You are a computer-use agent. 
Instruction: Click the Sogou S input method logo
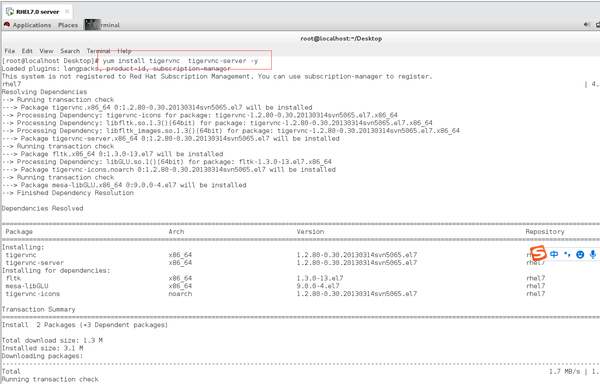click(x=538, y=253)
